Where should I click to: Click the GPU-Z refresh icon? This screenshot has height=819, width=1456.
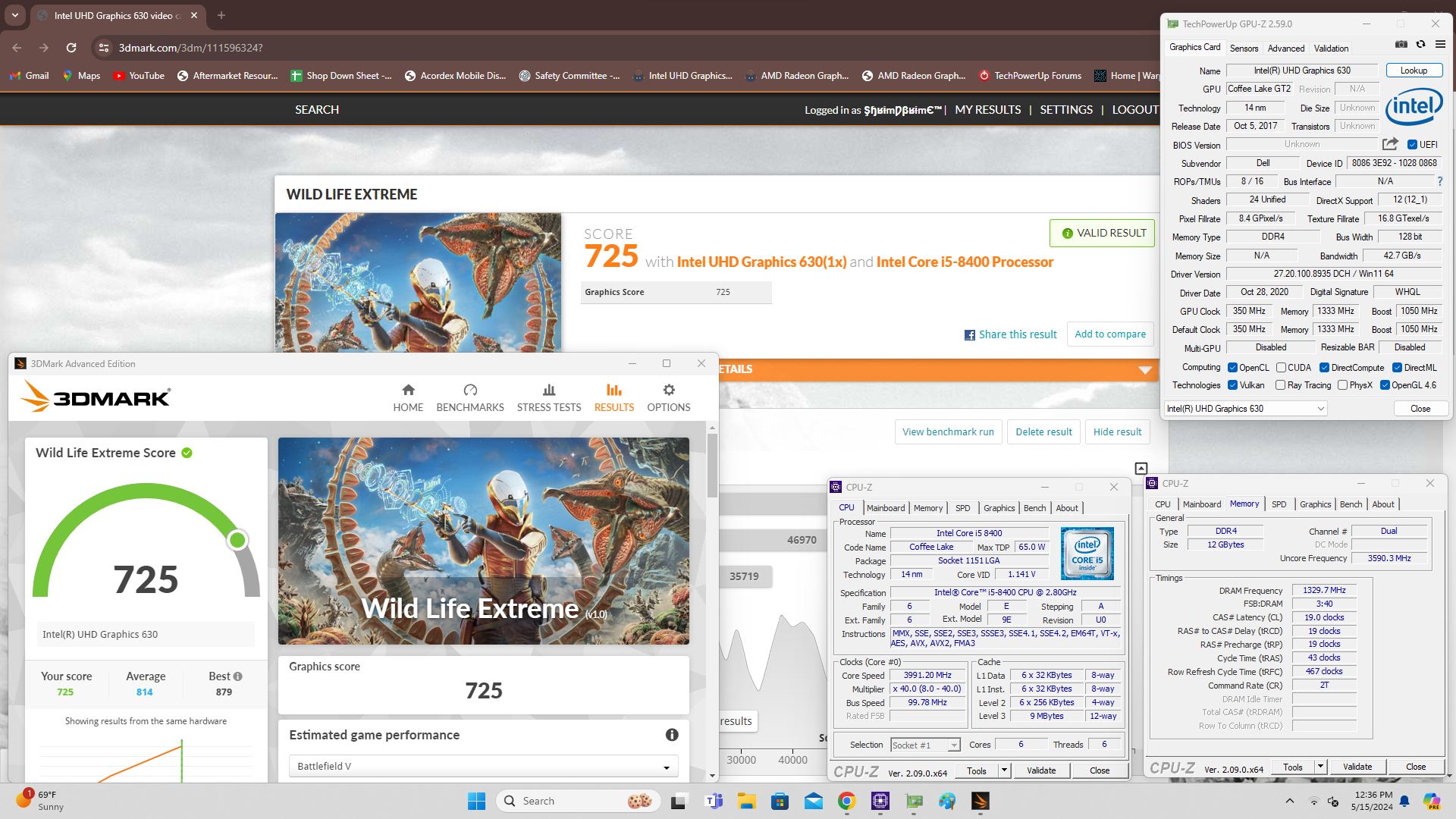point(1421,44)
